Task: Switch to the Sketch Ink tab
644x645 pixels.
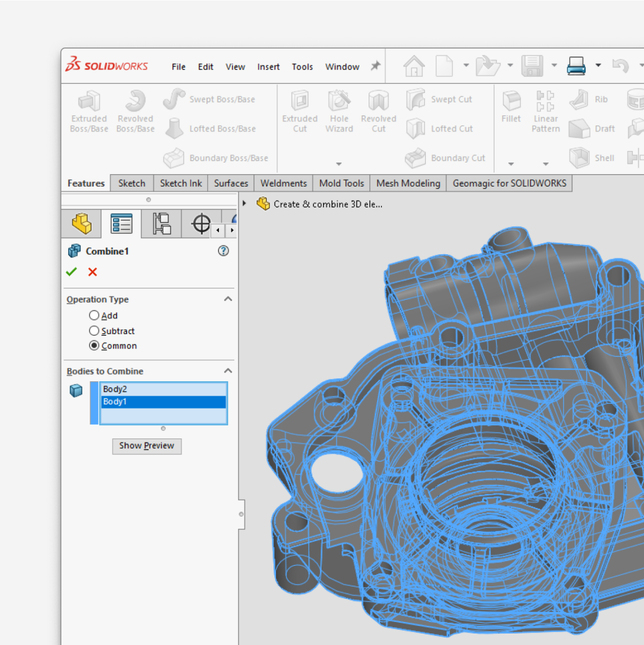Action: pyautogui.click(x=181, y=183)
